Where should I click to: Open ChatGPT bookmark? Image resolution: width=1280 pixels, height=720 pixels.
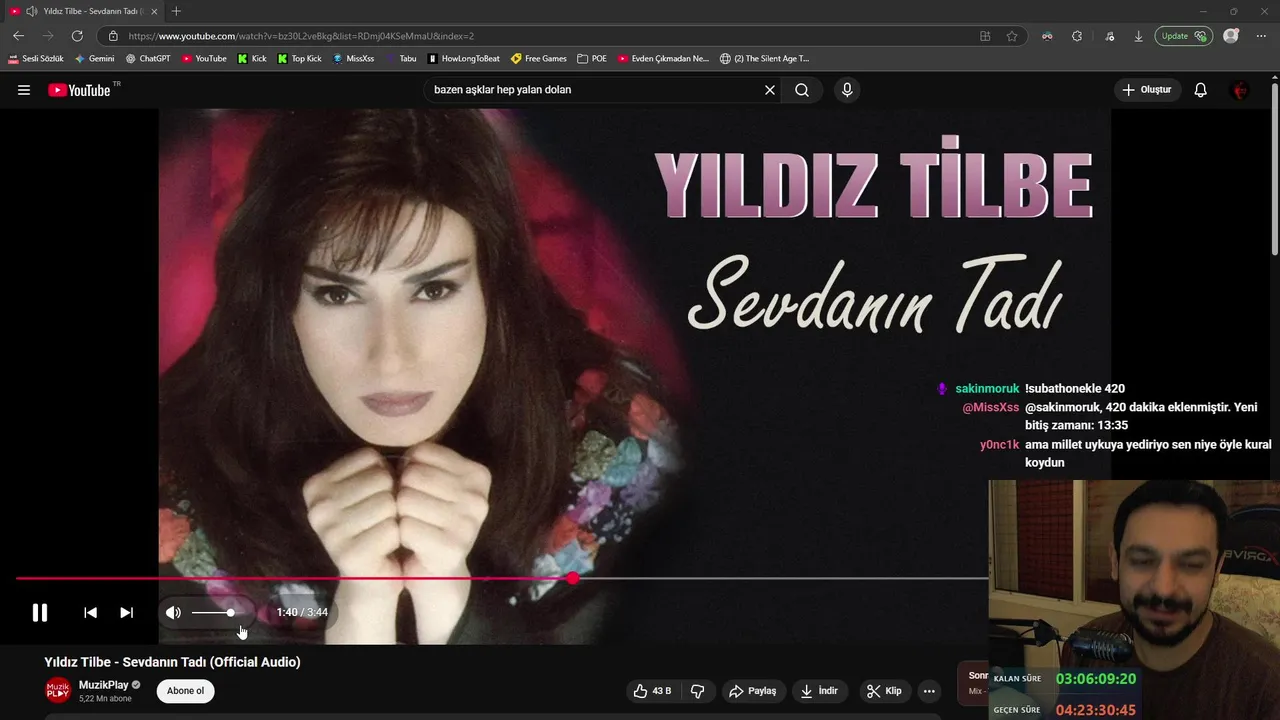pyautogui.click(x=148, y=59)
